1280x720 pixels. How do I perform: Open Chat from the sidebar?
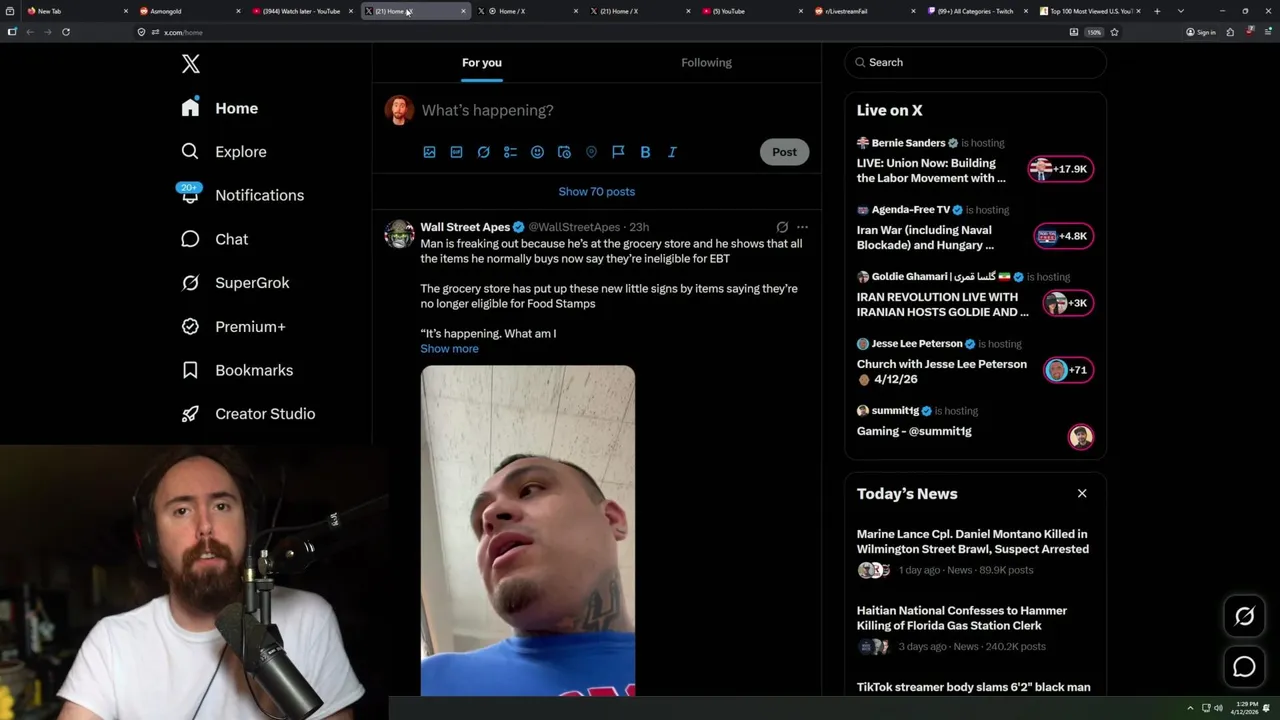[214, 239]
